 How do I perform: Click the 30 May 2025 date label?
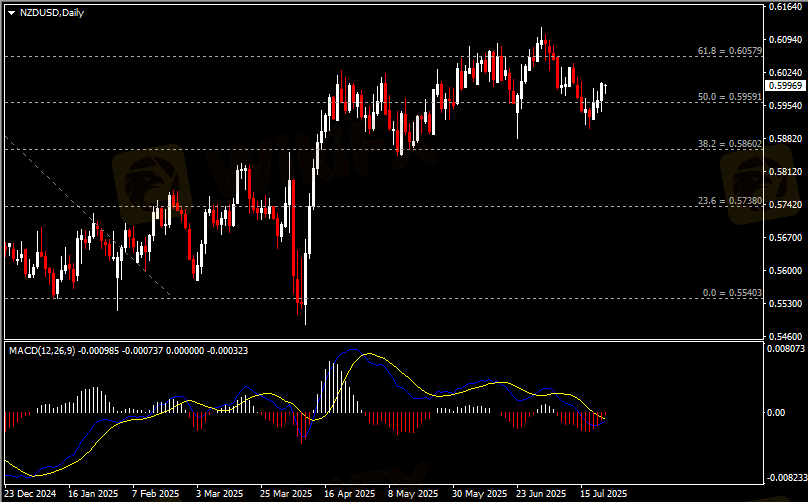pos(480,494)
